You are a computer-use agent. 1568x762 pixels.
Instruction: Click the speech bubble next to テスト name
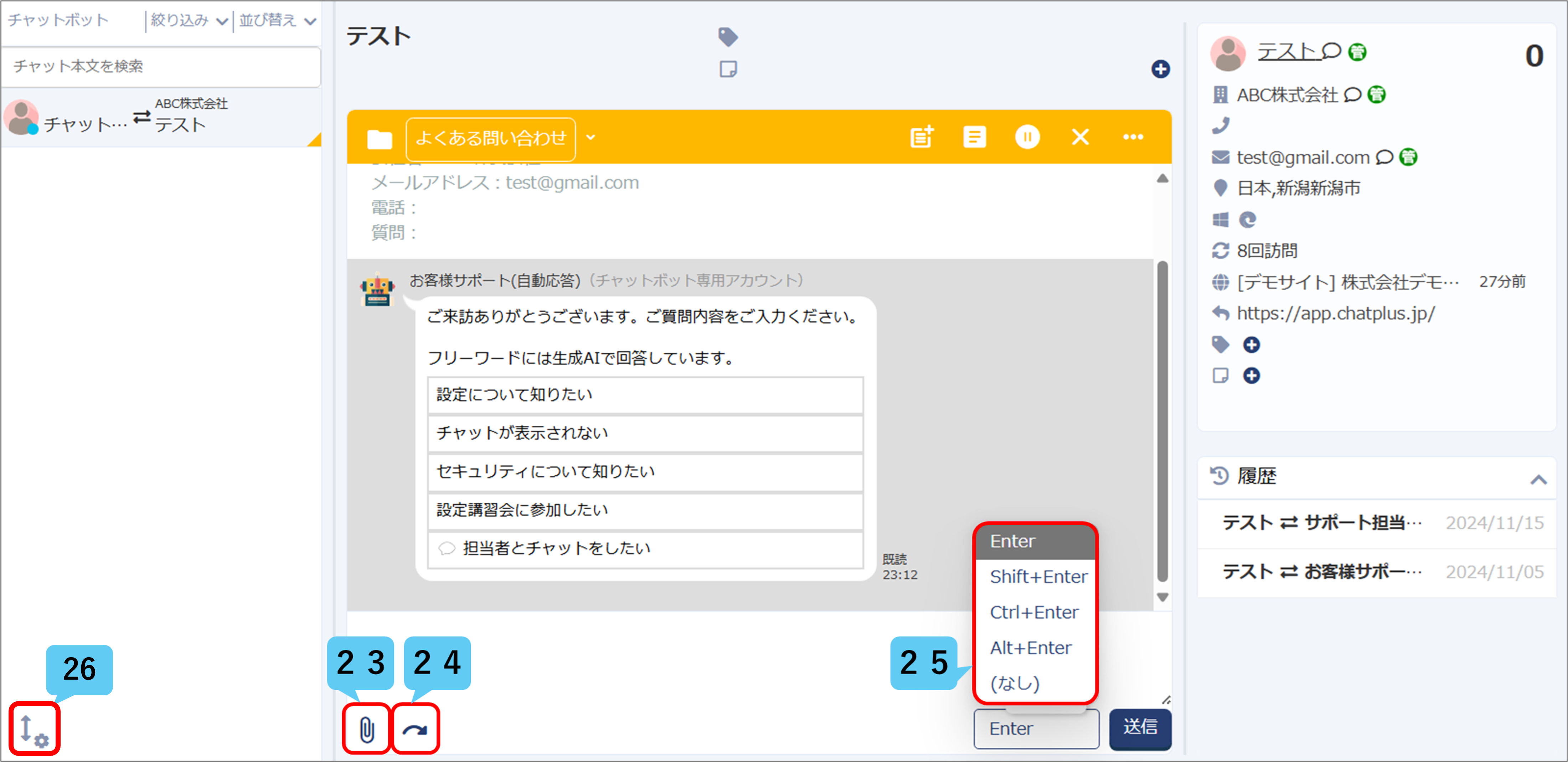point(1331,51)
